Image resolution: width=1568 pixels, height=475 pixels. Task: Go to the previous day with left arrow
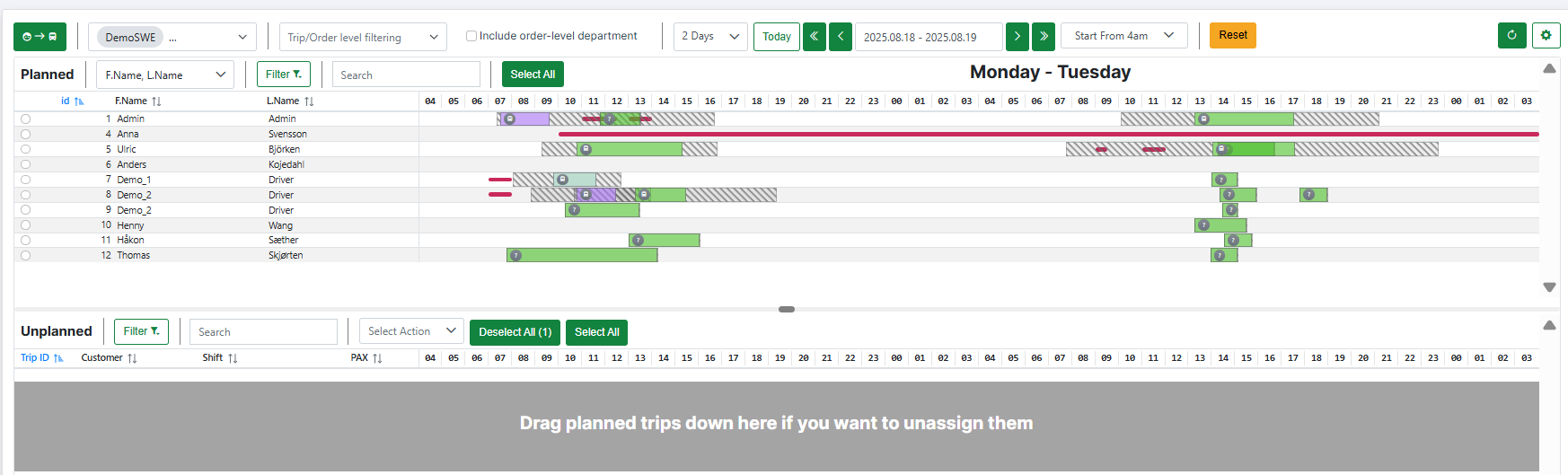pyautogui.click(x=840, y=37)
